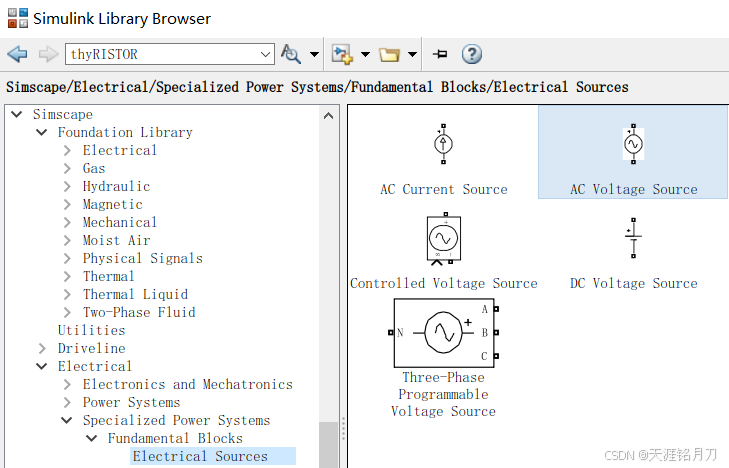The height and width of the screenshot is (468, 729).
Task: Select the AC Current Source block icon
Action: tap(443, 144)
